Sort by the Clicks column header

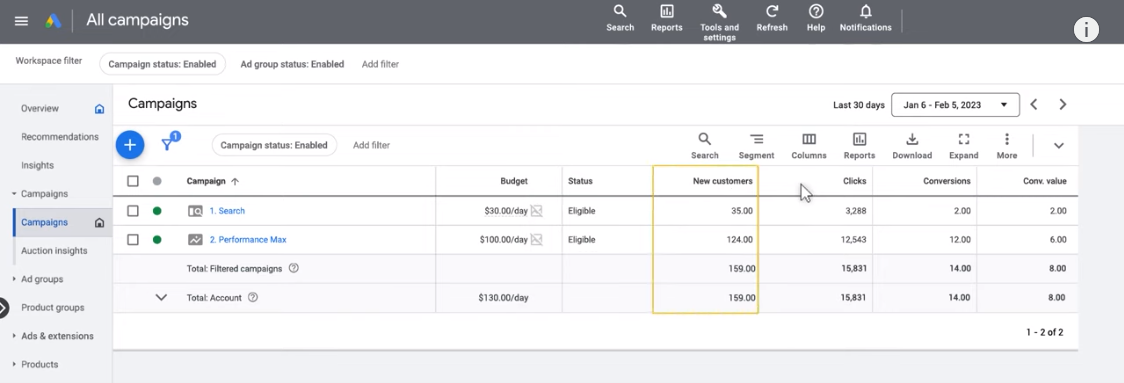[854, 181]
